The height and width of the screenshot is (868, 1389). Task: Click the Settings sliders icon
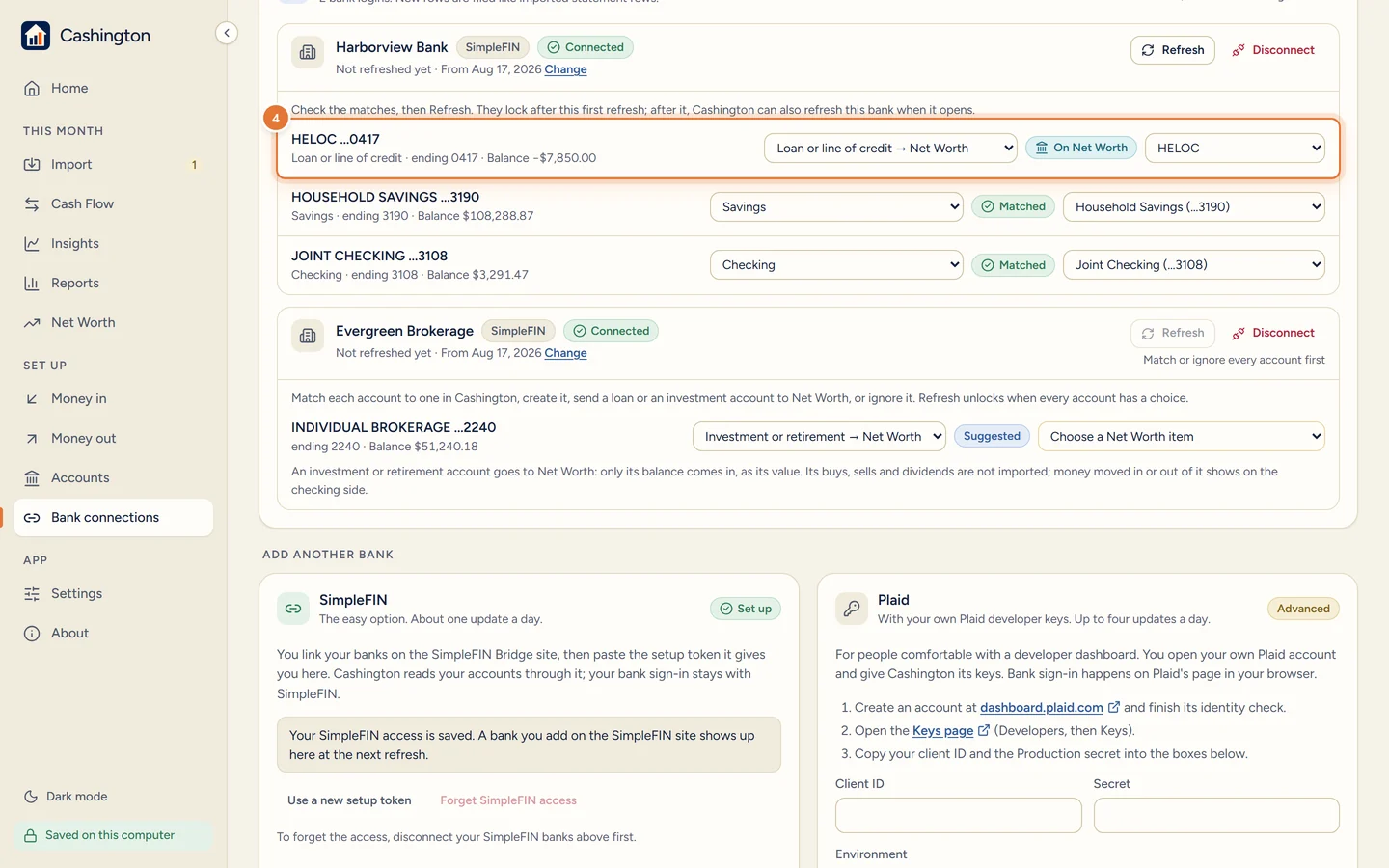32,594
